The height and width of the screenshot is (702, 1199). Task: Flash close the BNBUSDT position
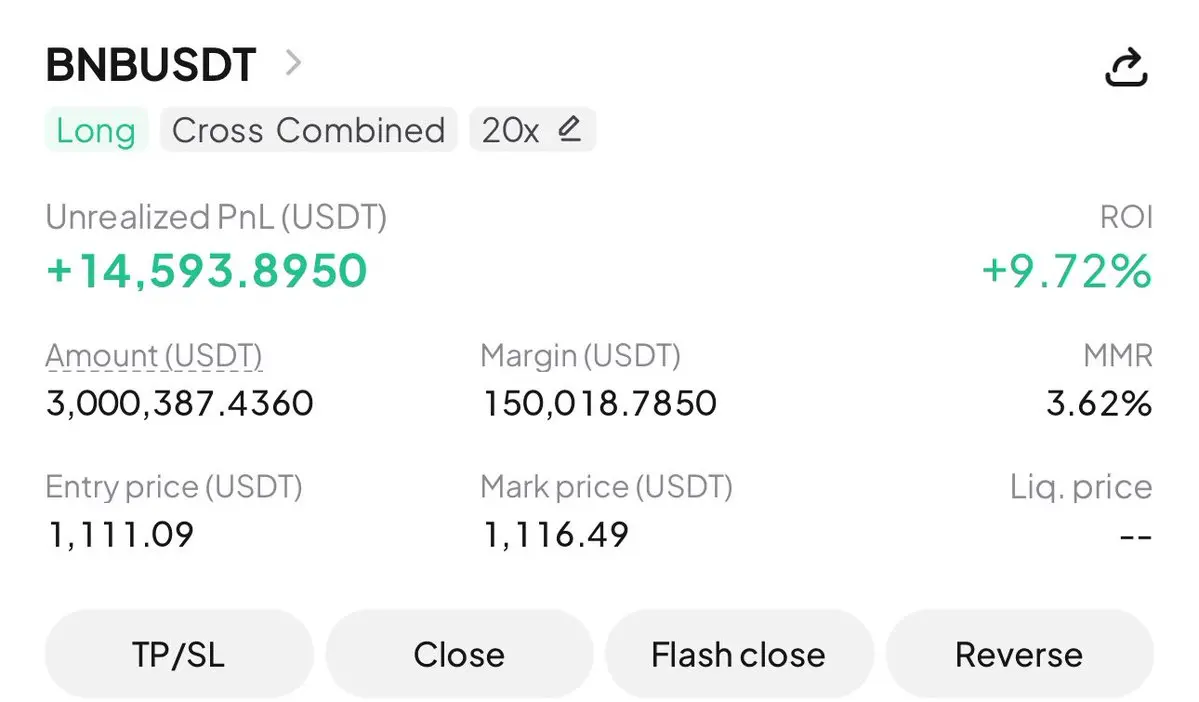(739, 655)
